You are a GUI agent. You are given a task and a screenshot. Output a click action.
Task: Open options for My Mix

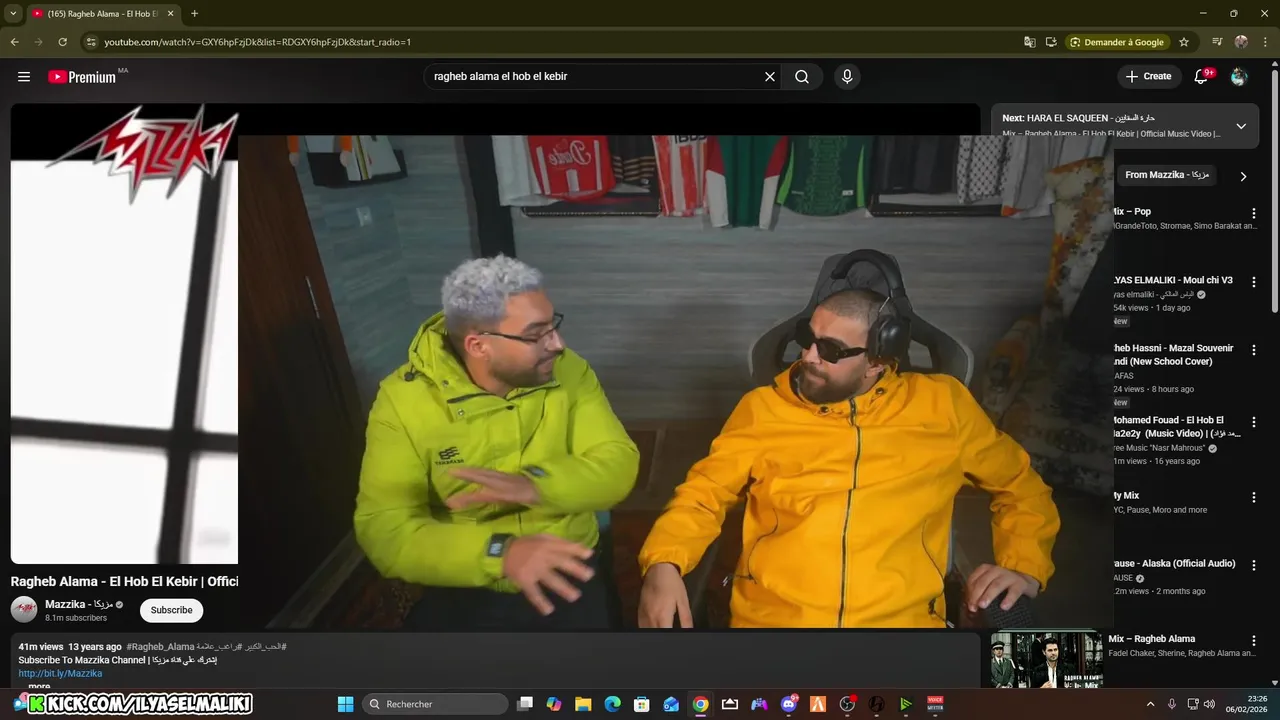[x=1254, y=497]
